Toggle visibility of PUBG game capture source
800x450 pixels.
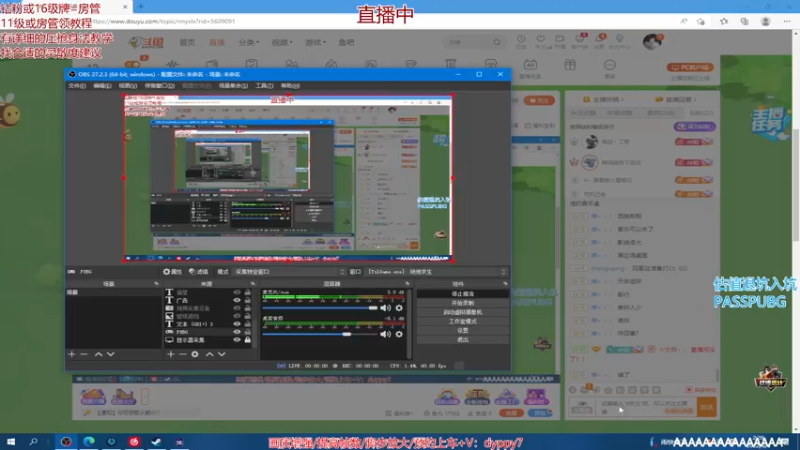coord(237,332)
